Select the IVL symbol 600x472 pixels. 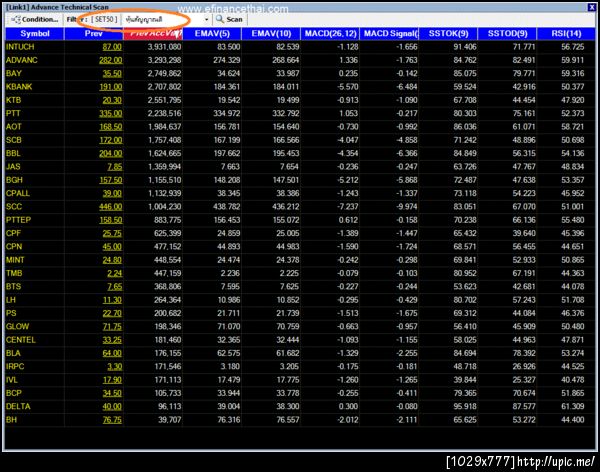click(12, 380)
